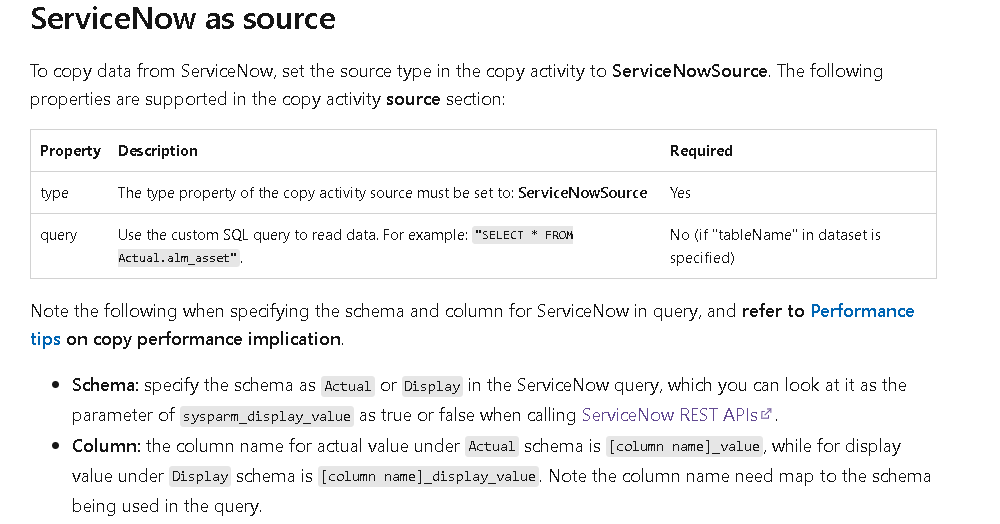Select the type property cell
The image size is (1000, 524).
54,193
